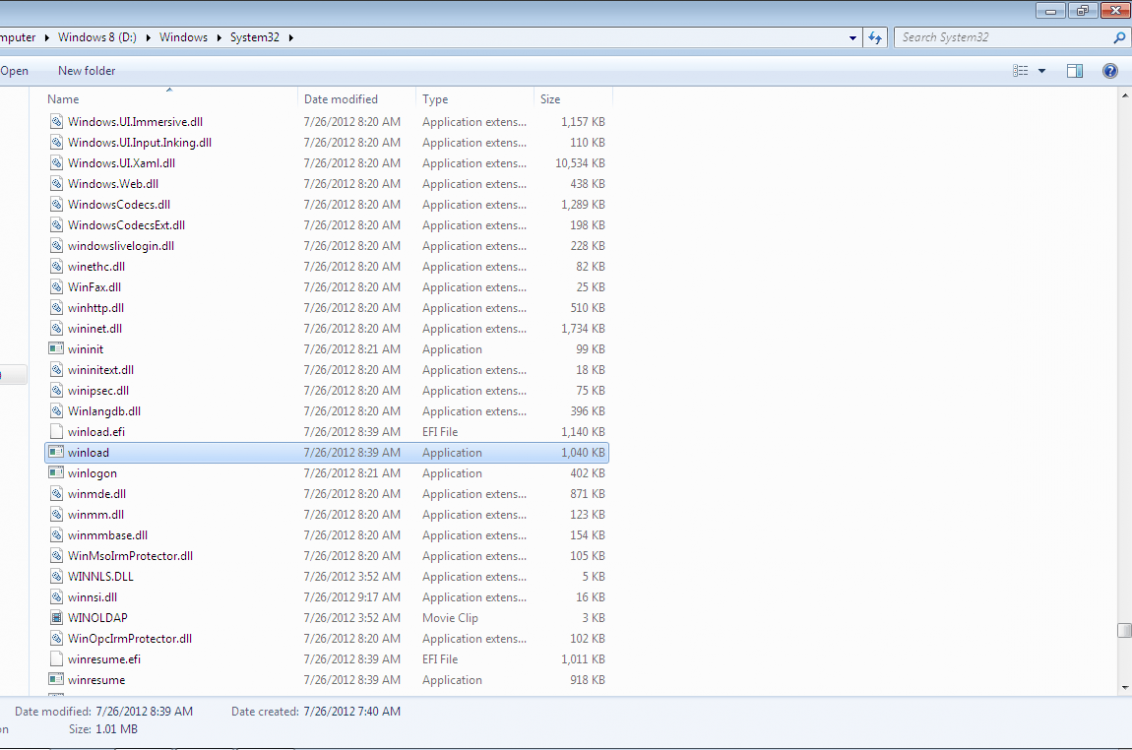Click the refresh icon in address bar
Viewport: 1132px width, 750px height.
click(875, 37)
